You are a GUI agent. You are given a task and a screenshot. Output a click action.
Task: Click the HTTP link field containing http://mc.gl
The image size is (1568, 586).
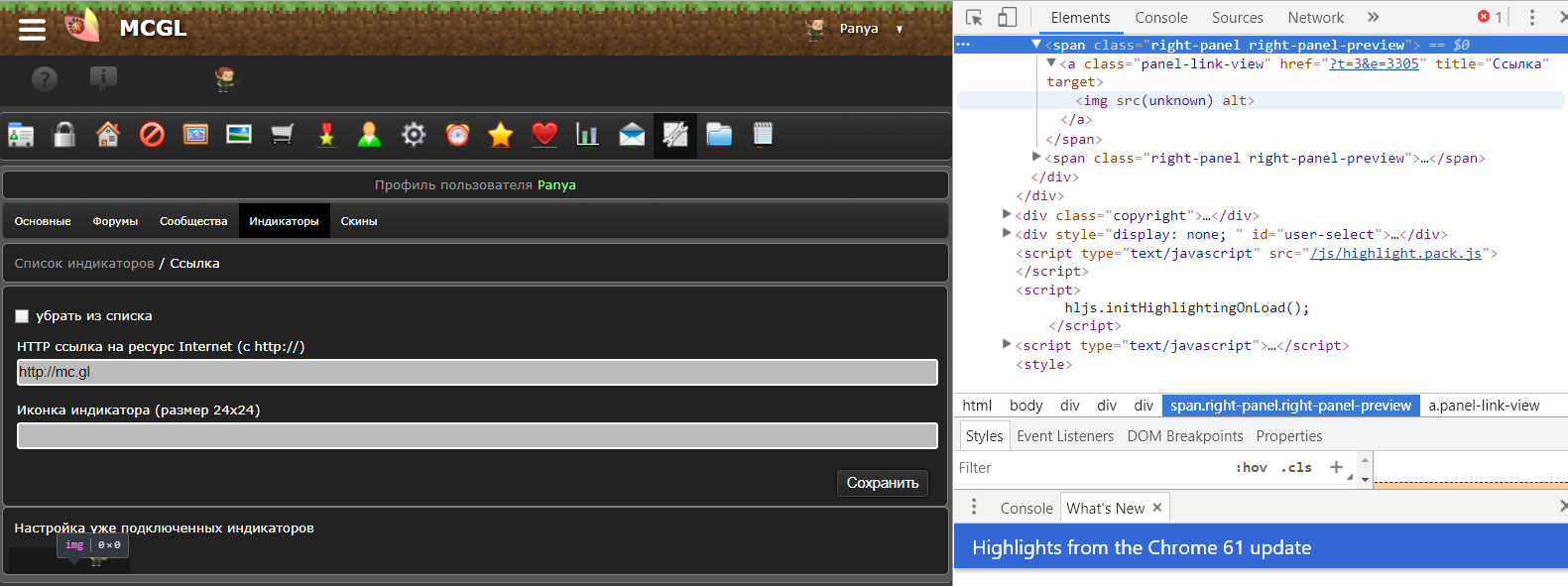(x=477, y=372)
